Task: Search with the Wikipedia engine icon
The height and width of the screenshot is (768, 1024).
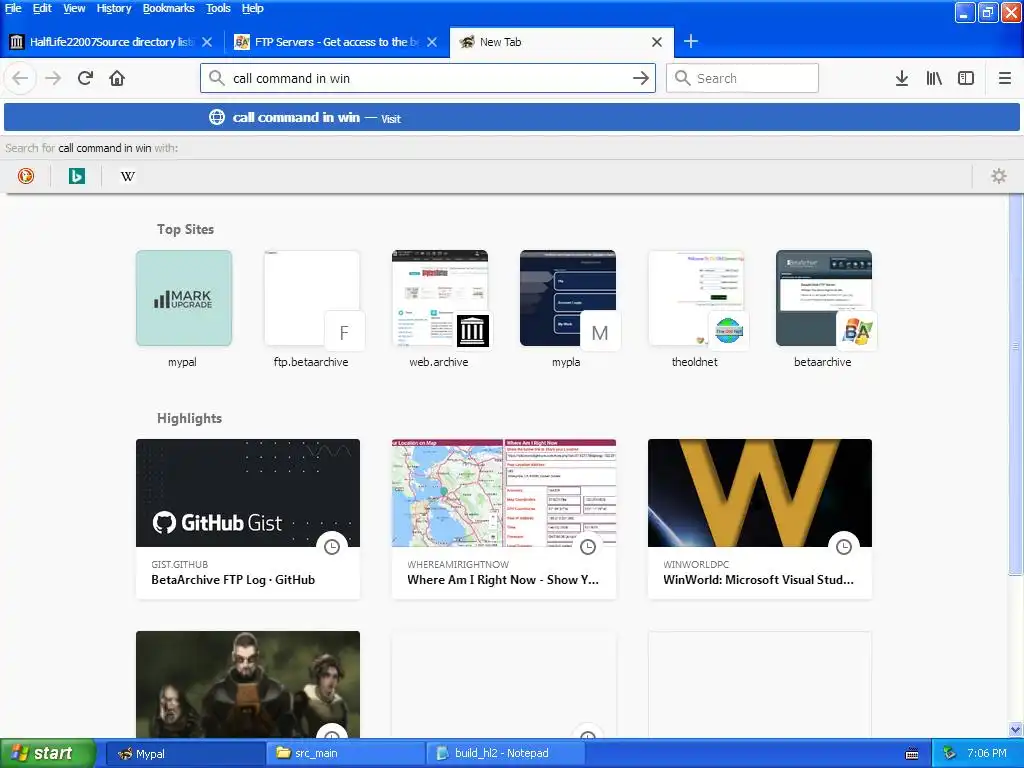Action: click(128, 176)
